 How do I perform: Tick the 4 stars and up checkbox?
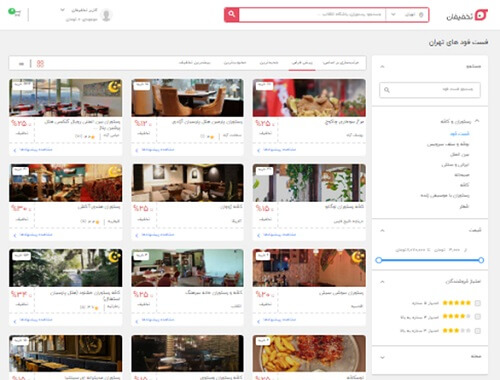pyautogui.click(x=478, y=317)
